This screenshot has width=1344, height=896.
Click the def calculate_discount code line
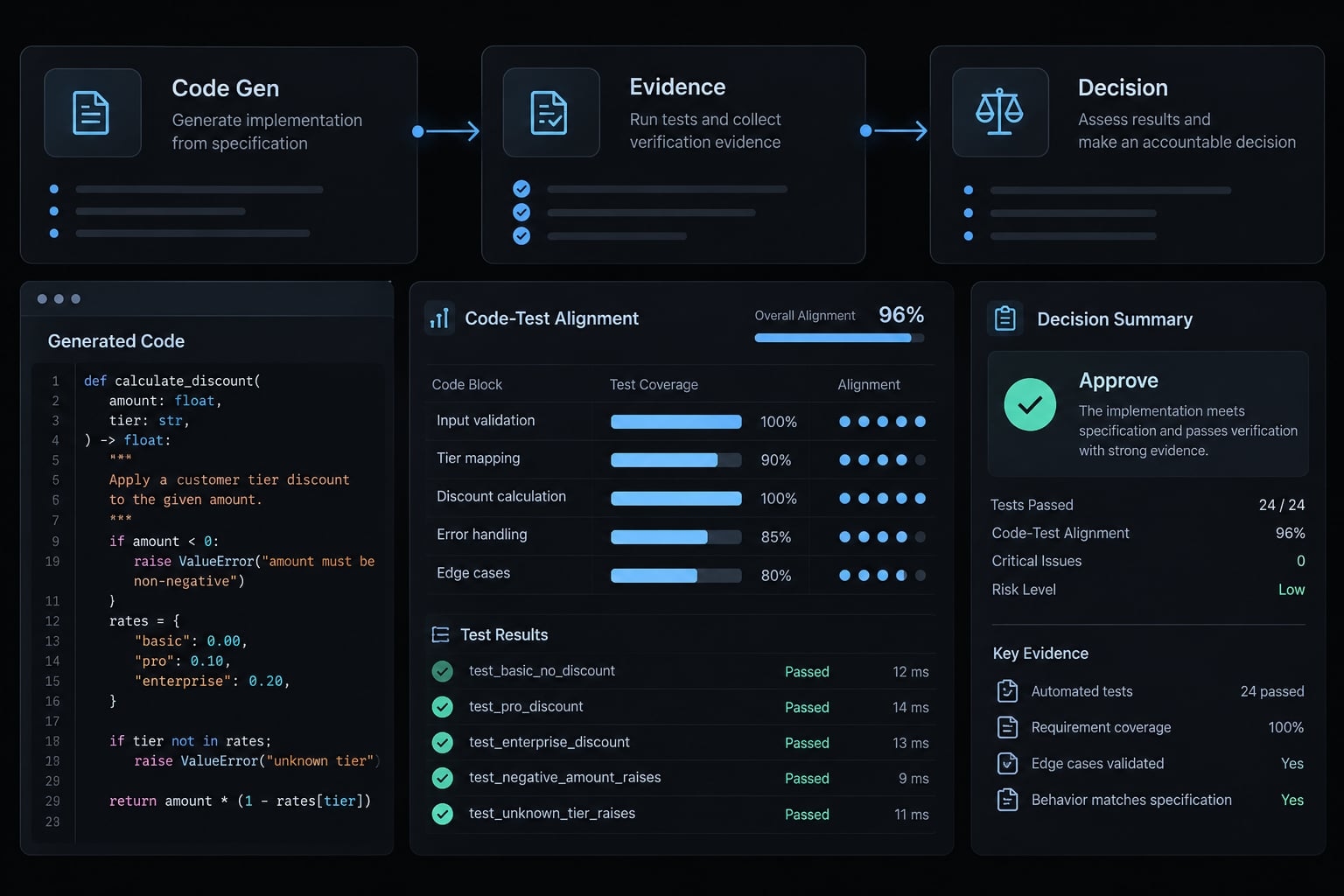pyautogui.click(x=172, y=381)
